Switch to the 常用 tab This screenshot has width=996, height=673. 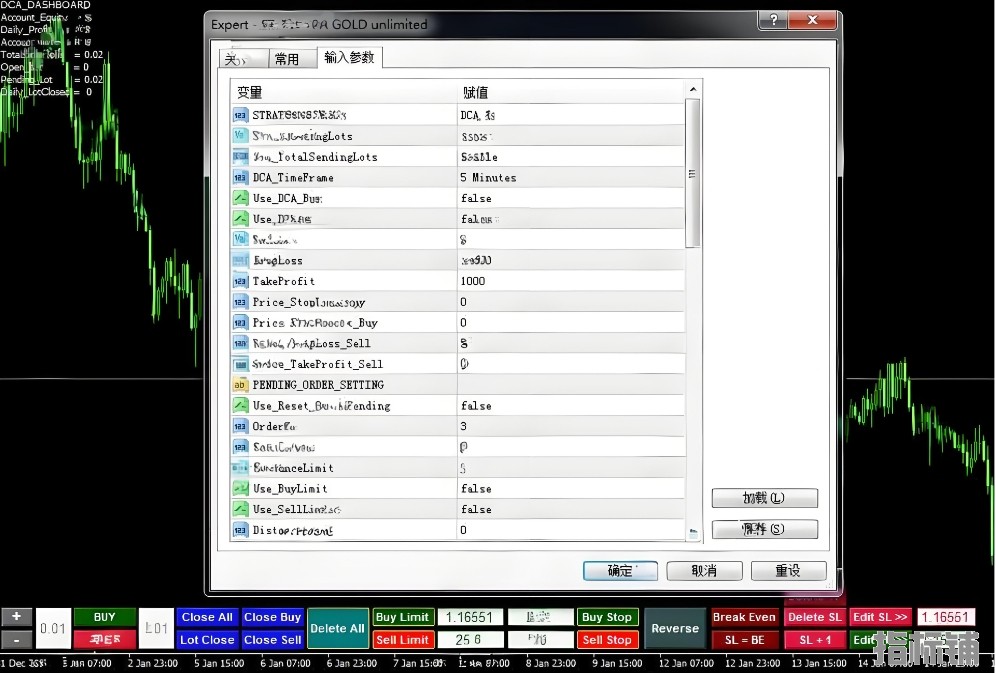[287, 59]
